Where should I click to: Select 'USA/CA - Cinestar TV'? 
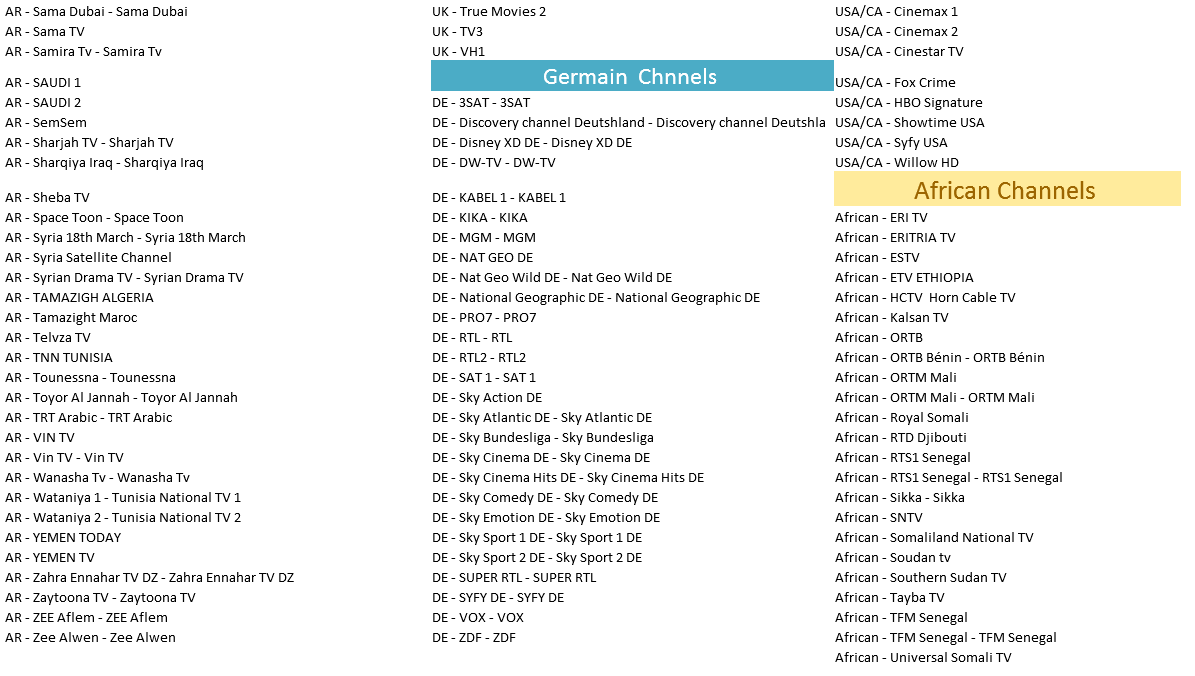coord(899,51)
